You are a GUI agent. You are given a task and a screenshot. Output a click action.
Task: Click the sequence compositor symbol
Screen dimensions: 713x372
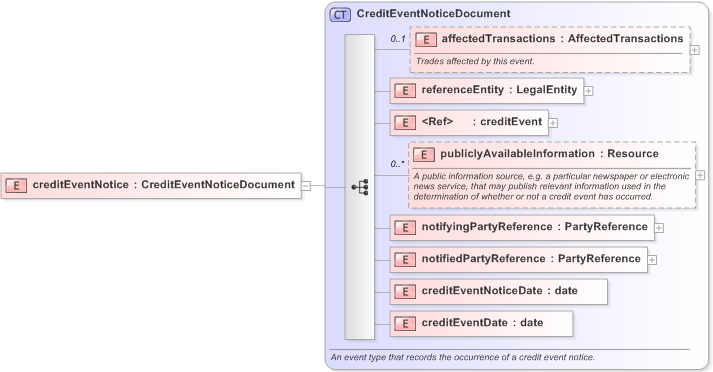point(360,187)
